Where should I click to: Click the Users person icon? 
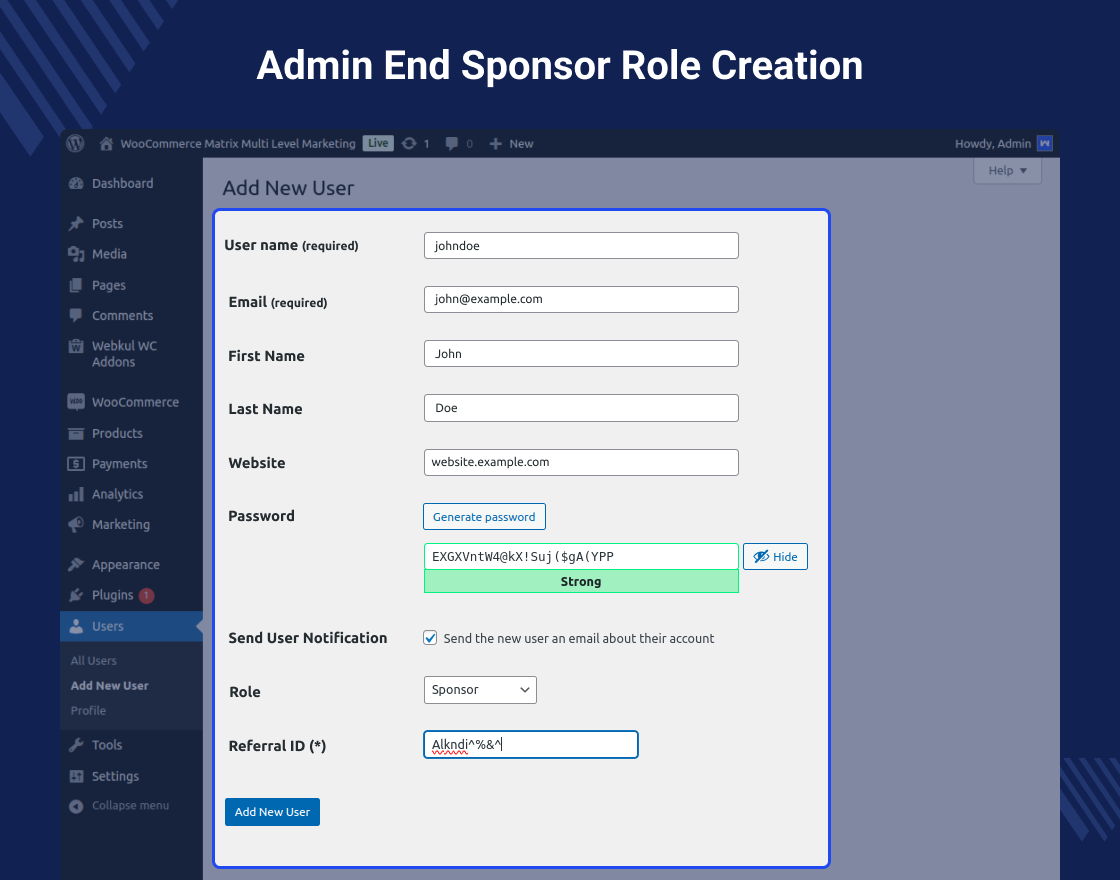(76, 626)
